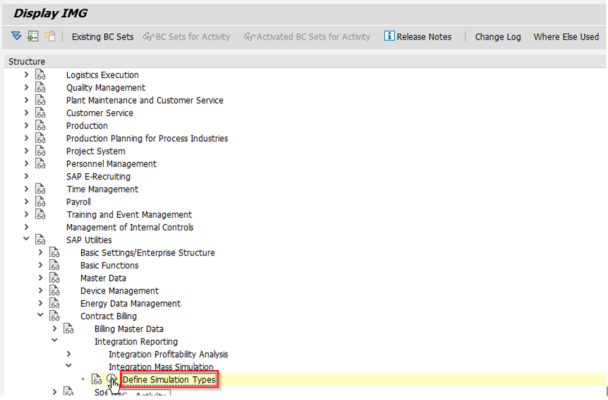608x400 pixels.
Task: Open the Change Log
Action: click(496, 37)
